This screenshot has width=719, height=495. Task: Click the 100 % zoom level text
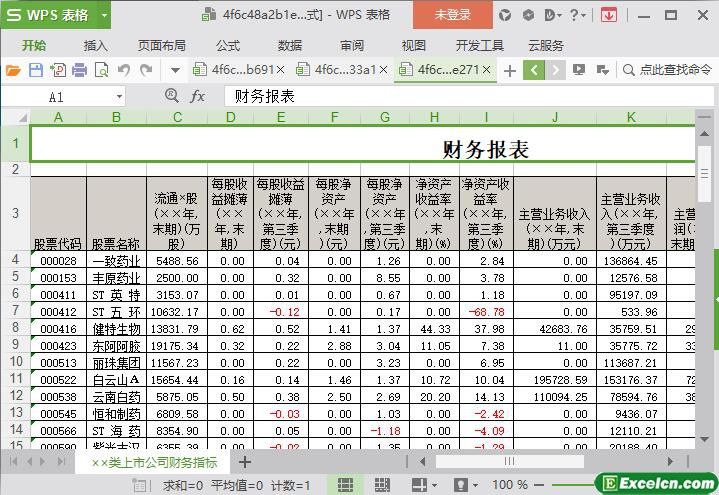click(x=510, y=485)
